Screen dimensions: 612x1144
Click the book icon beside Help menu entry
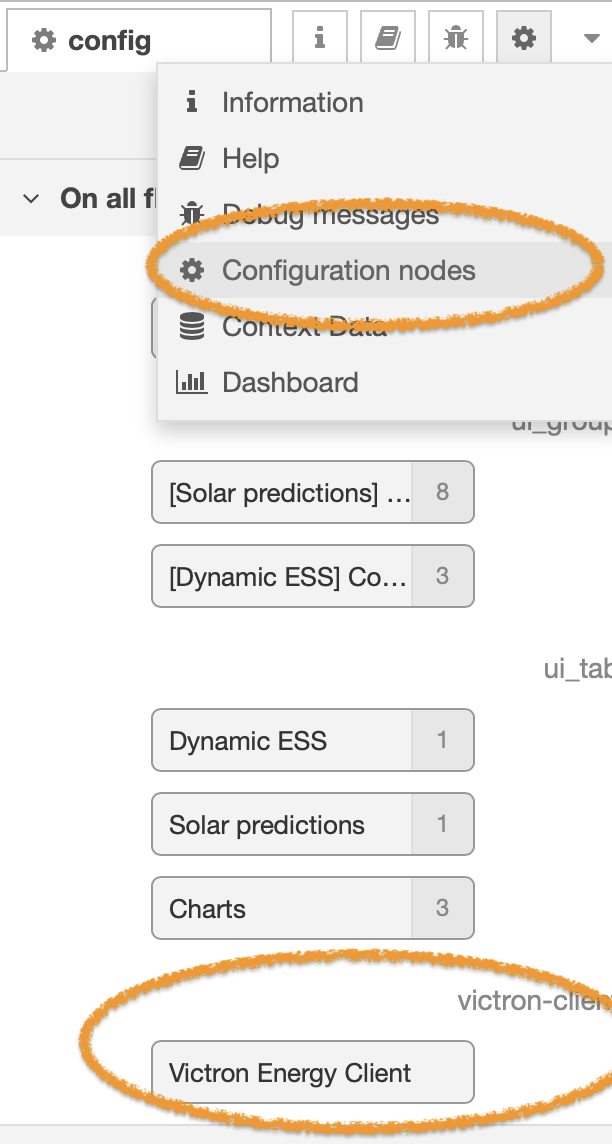coord(192,158)
